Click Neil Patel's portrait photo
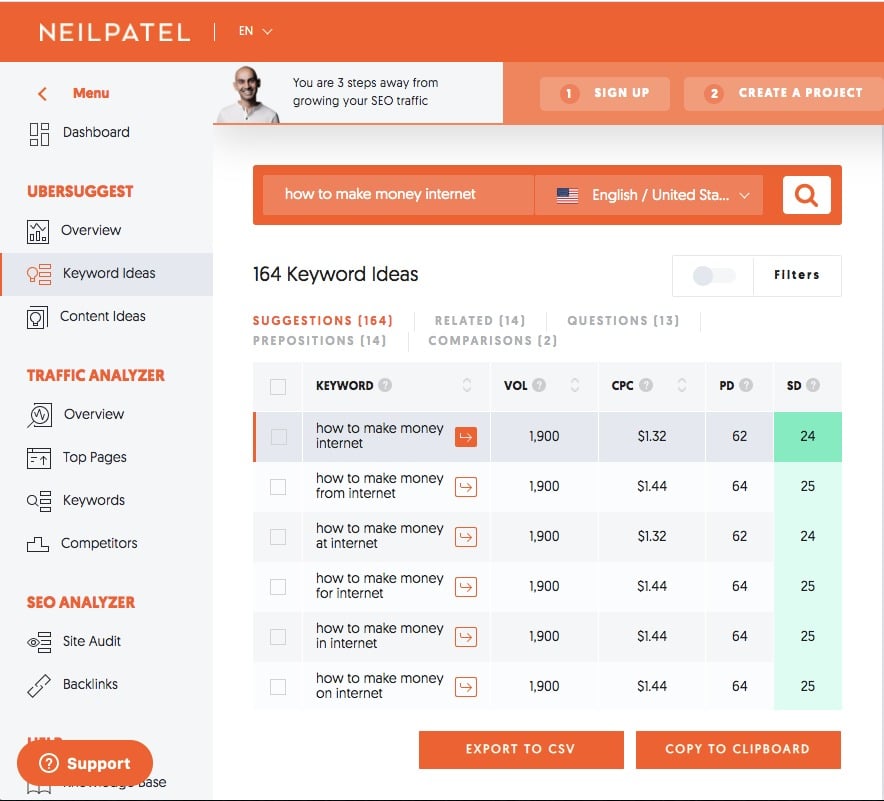Image resolution: width=884 pixels, height=801 pixels. pyautogui.click(x=248, y=94)
